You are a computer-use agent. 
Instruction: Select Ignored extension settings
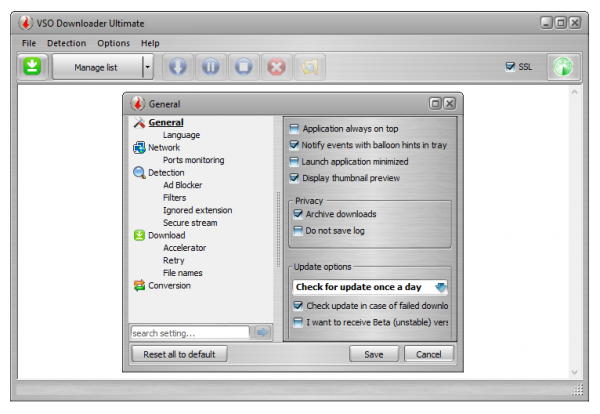[197, 210]
